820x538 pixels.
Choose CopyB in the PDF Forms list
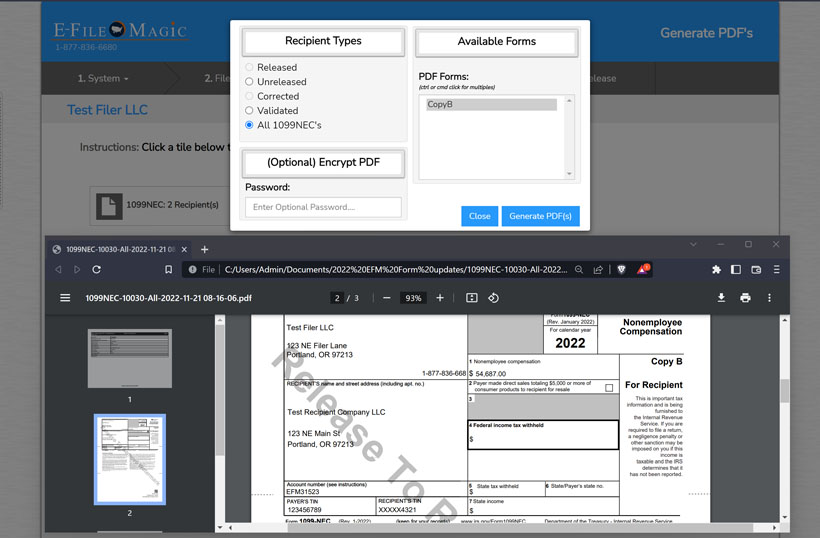click(x=491, y=104)
